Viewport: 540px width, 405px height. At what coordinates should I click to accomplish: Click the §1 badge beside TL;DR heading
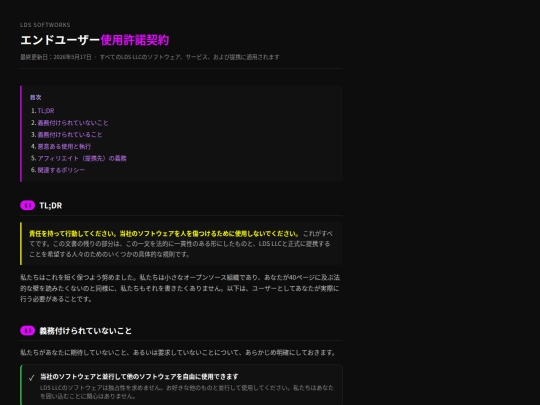click(x=28, y=206)
